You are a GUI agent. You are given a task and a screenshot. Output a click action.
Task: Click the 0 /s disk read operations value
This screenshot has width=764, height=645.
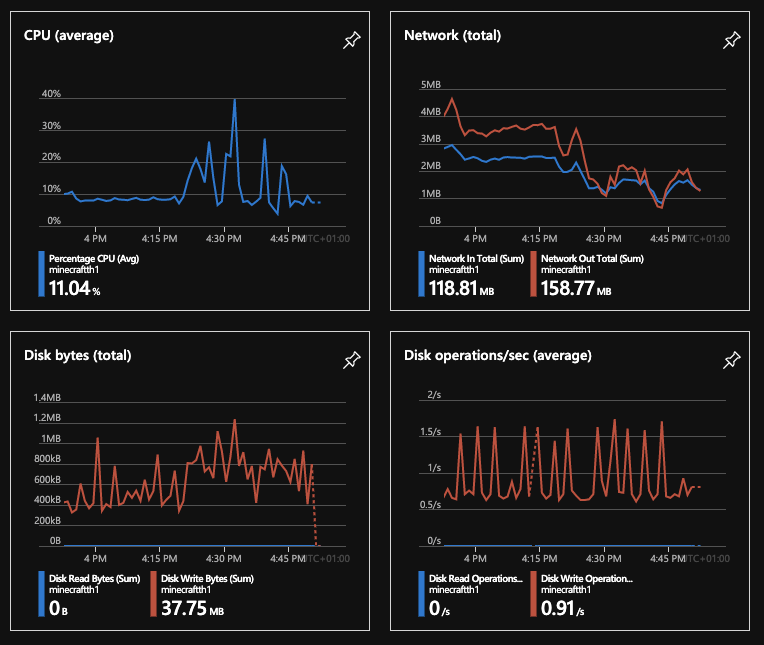click(439, 608)
